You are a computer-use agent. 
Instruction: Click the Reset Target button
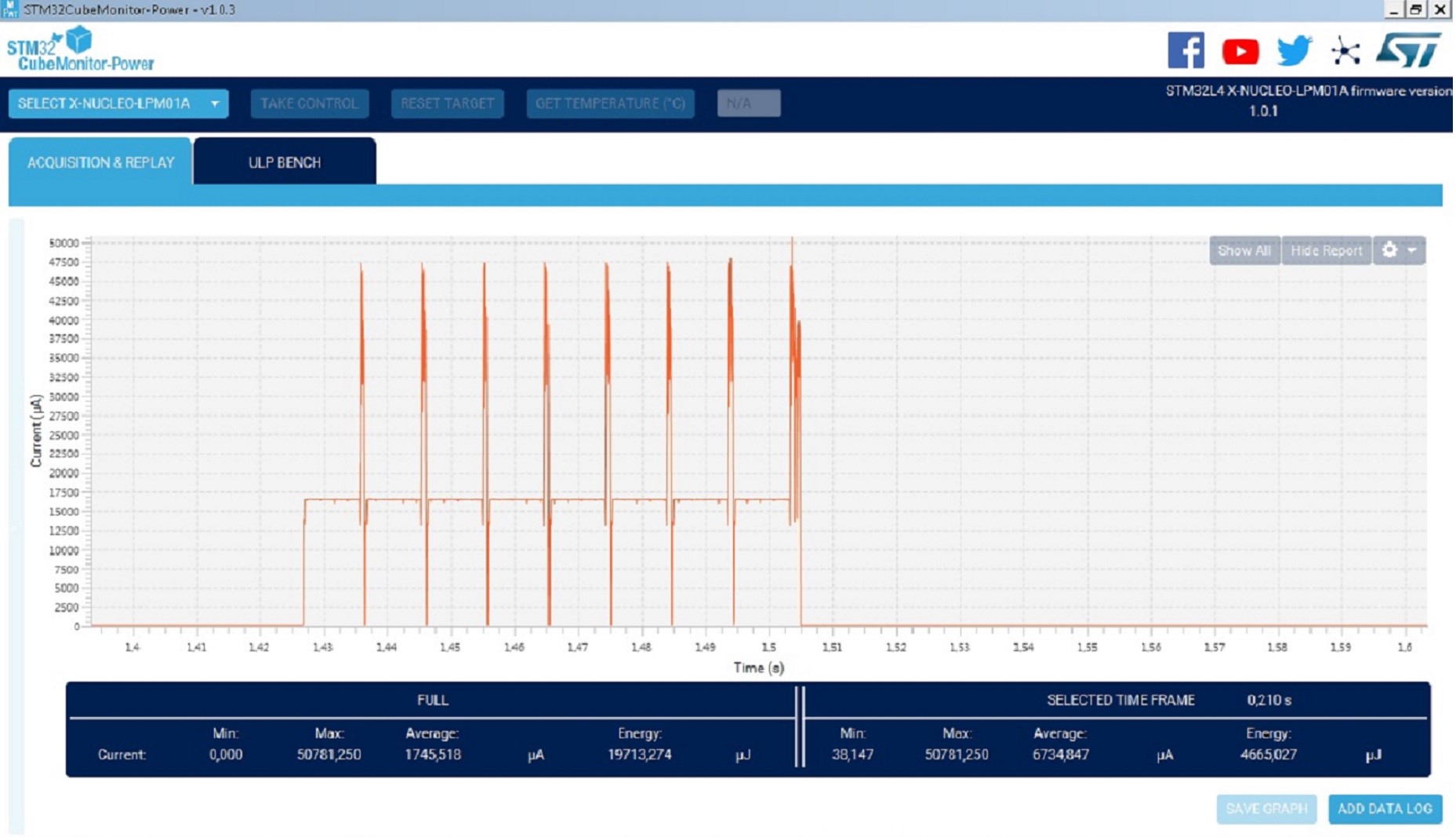pos(447,104)
